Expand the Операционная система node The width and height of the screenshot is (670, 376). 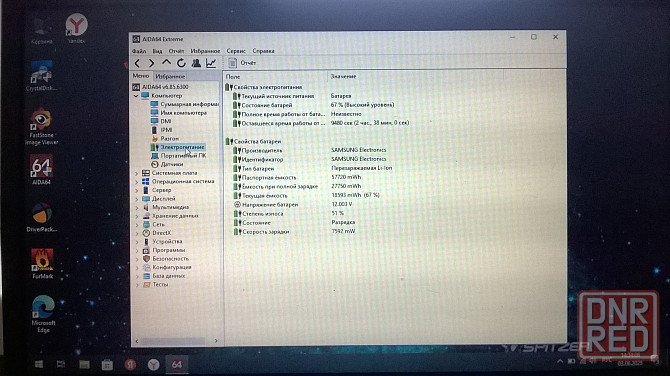137,182
